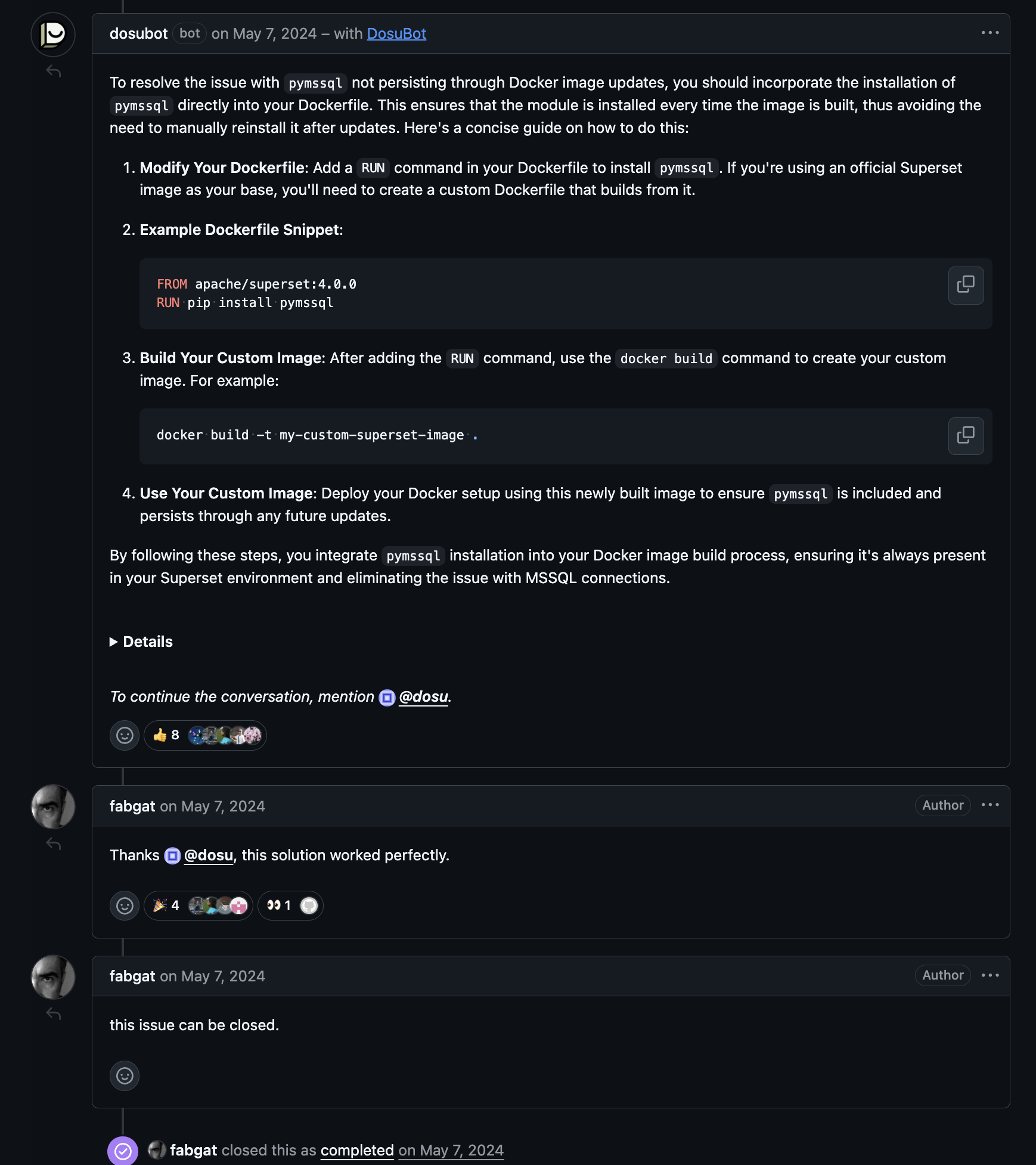The image size is (1036, 1165).
Task: Add reaction to 'issue can be closed' comment
Action: [x=125, y=1076]
